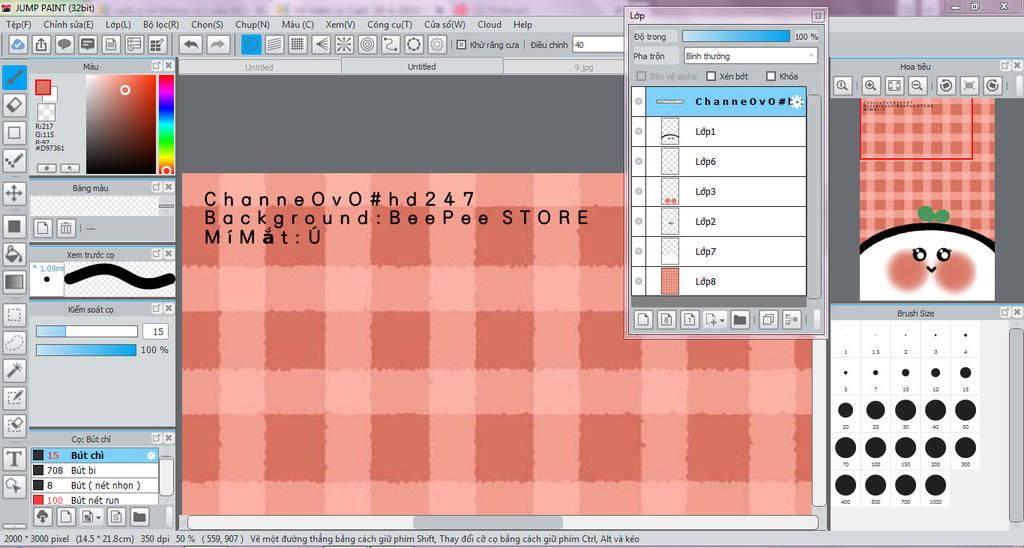
Task: Click the fit-to-window icon in navigator
Action: pos(894,85)
